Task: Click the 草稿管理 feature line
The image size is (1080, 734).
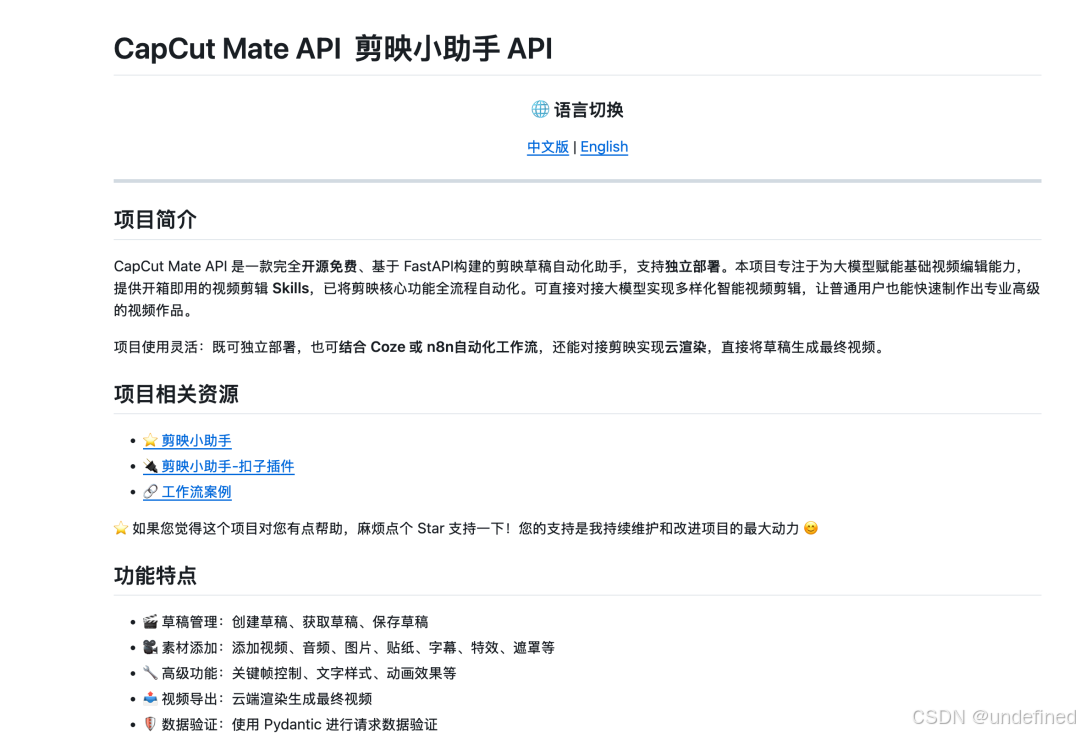Action: pyautogui.click(x=286, y=622)
